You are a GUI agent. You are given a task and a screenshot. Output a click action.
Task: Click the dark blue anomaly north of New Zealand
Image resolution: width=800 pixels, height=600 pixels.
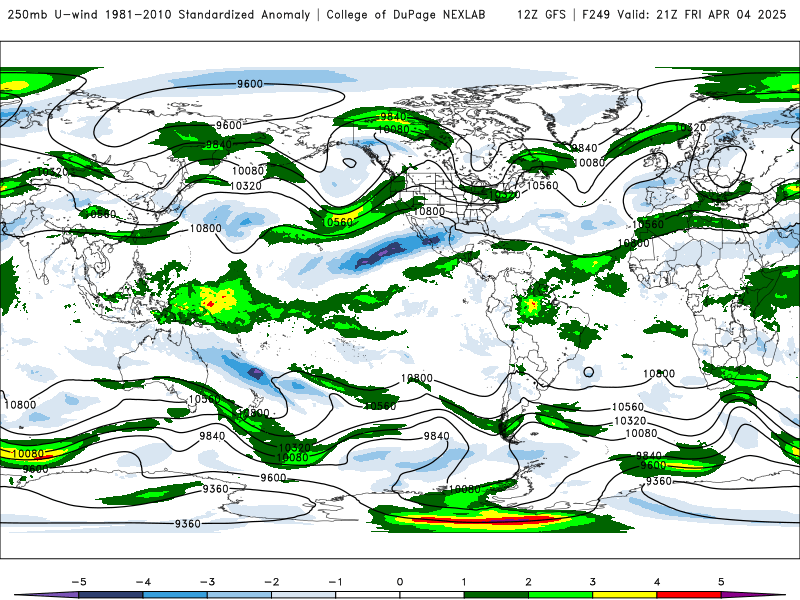pos(256,373)
